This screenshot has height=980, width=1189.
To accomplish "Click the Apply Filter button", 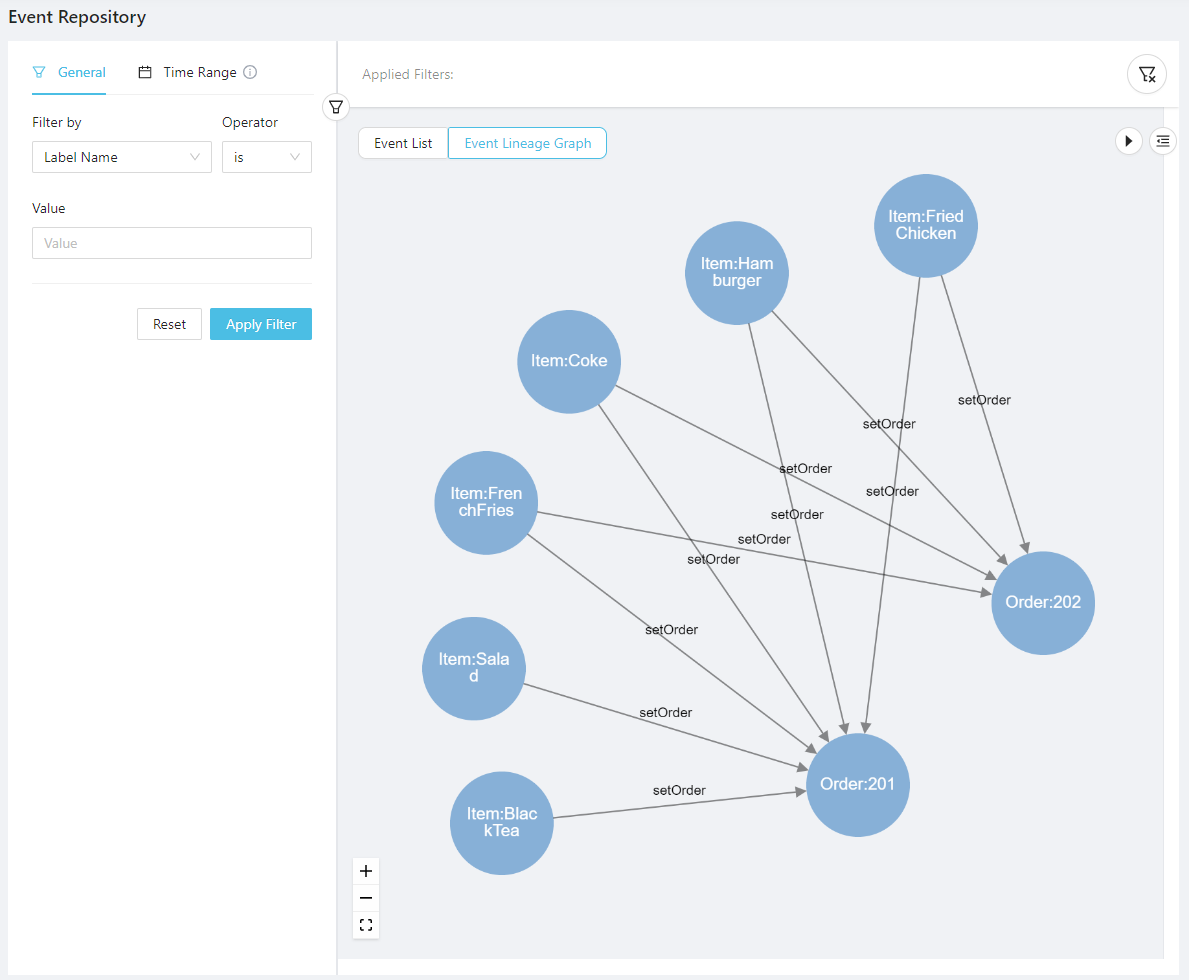I will 261,324.
